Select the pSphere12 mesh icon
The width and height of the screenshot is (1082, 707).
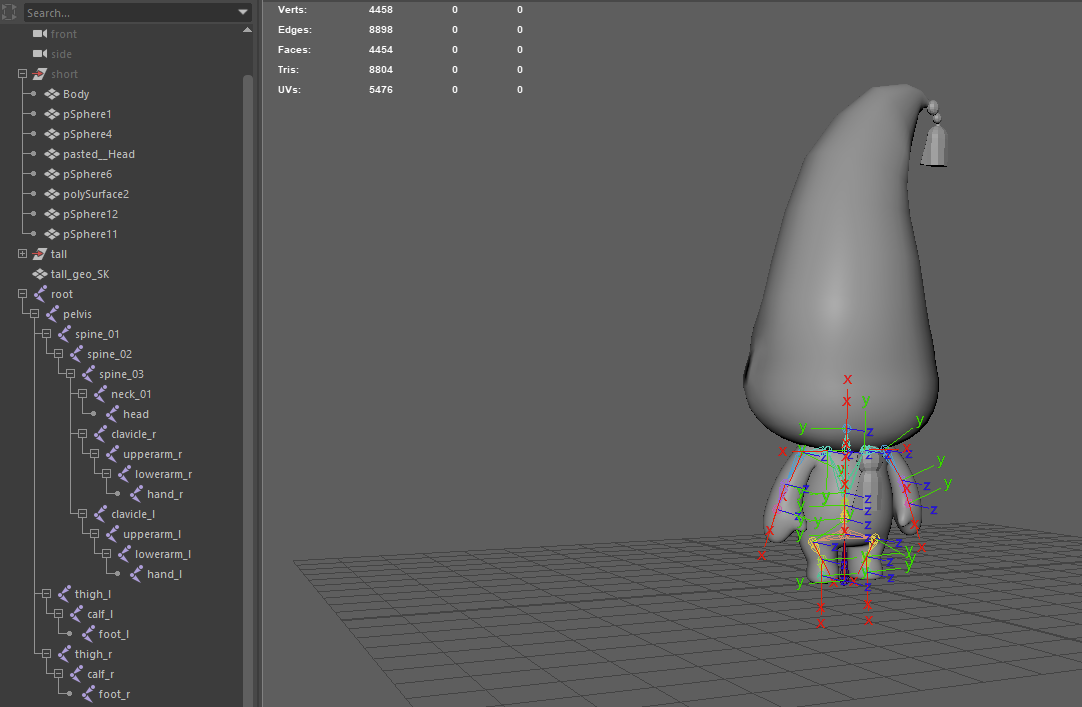pyautogui.click(x=52, y=214)
